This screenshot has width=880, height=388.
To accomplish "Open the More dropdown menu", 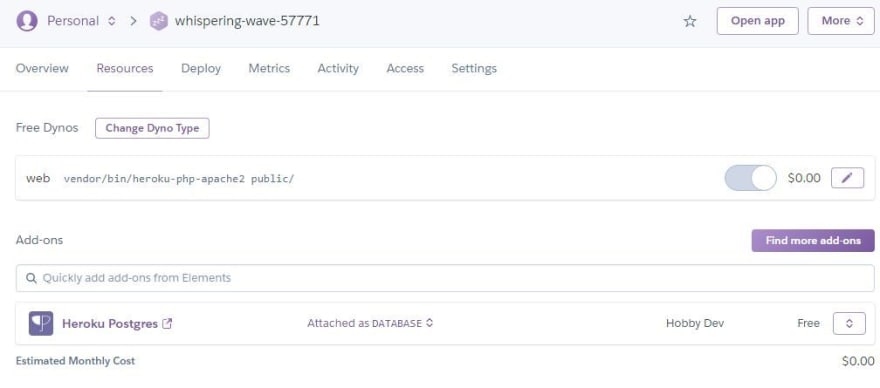I will click(x=841, y=21).
